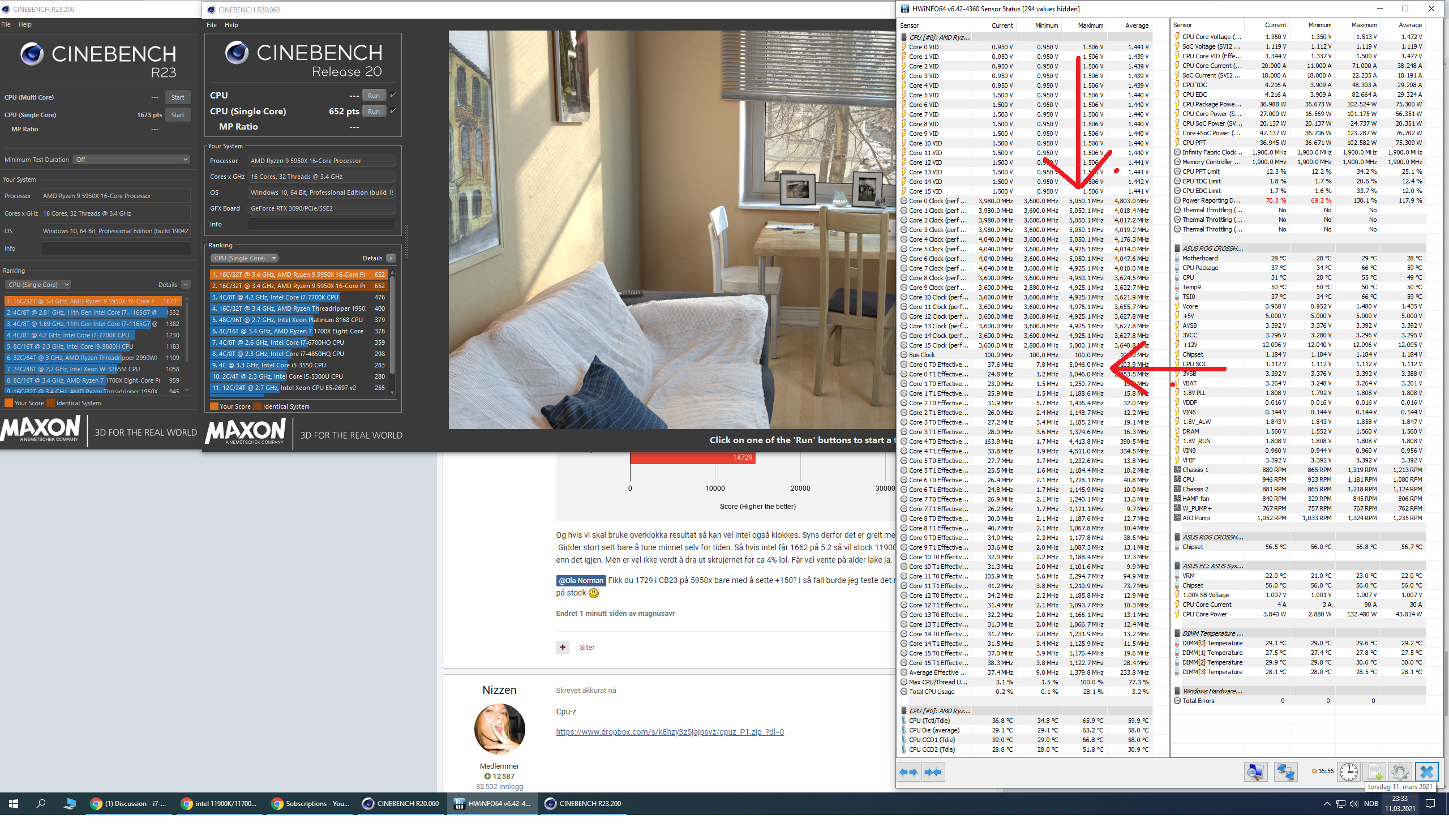The height and width of the screenshot is (840, 1449).
Task: Click the blue X close-sensors icon in HWiNFO
Action: 1426,772
